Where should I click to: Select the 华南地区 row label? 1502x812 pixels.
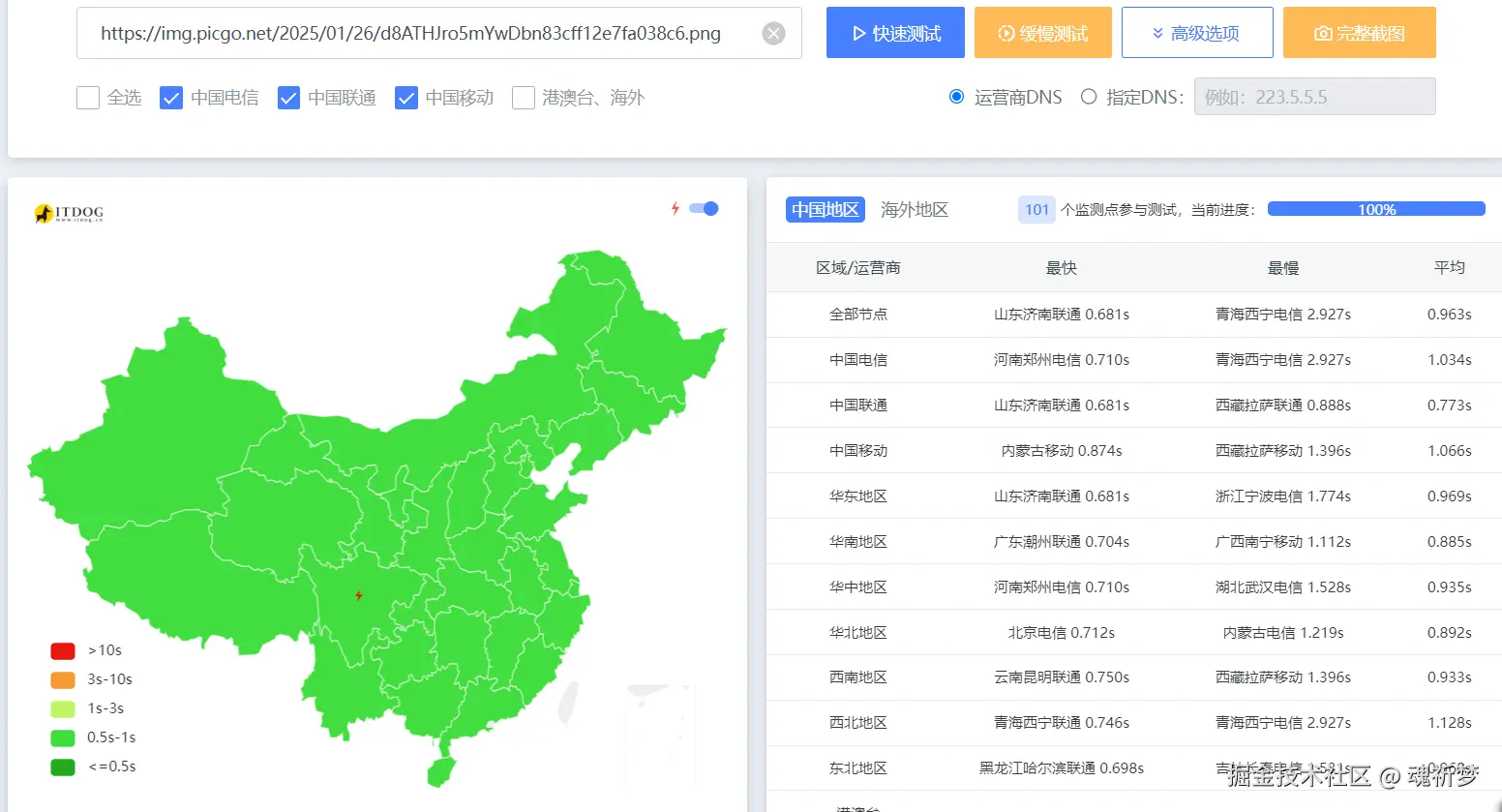pyautogui.click(x=858, y=542)
